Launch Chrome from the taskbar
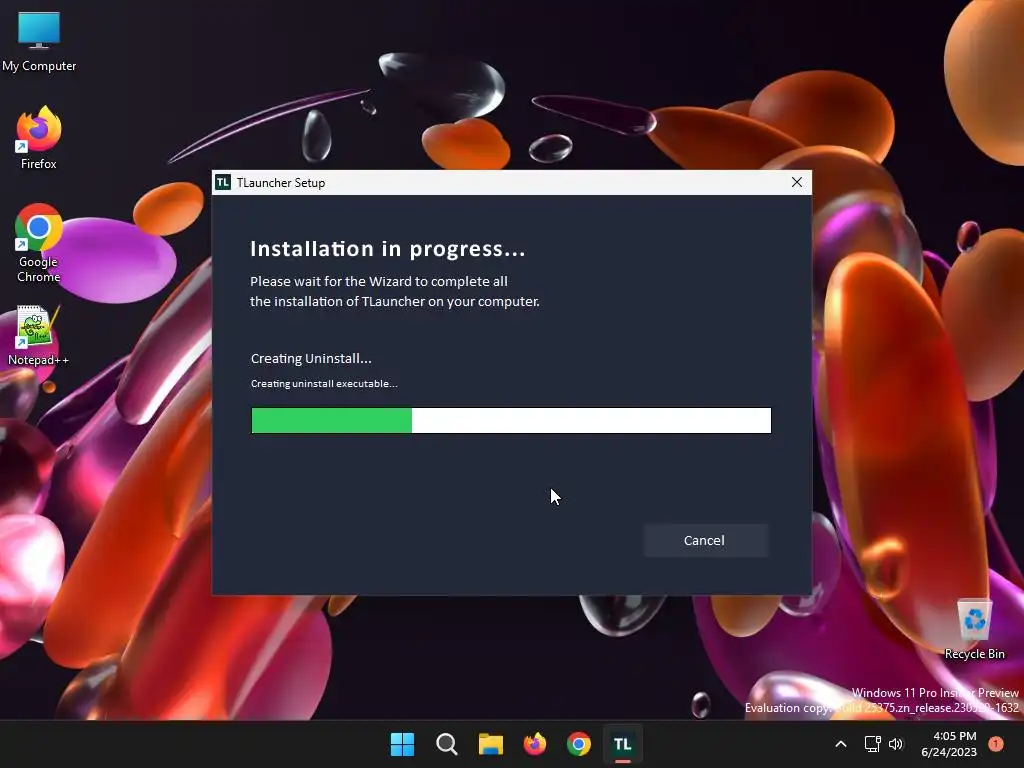The image size is (1024, 768). 579,744
